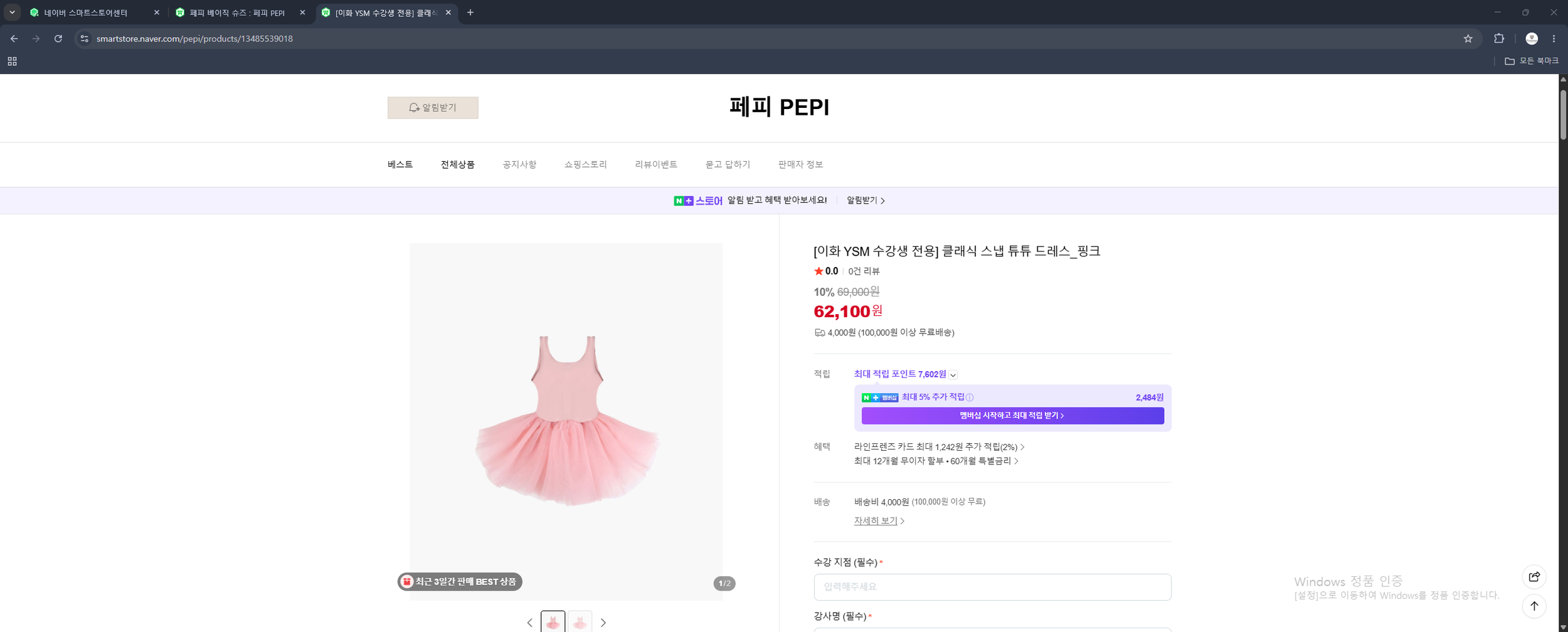Open the tab search dropdown arrow
This screenshot has height=632, width=1568.
[x=12, y=13]
